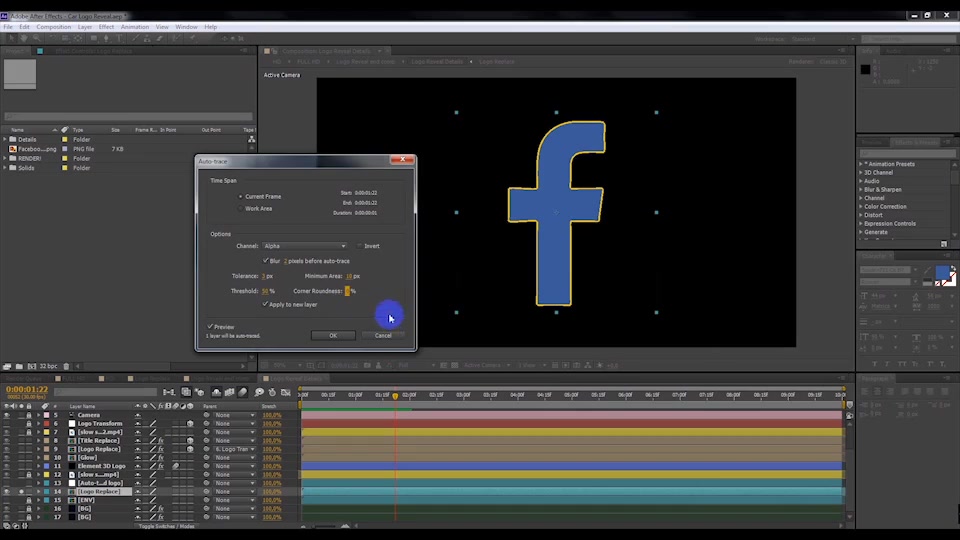This screenshot has width=960, height=540.
Task: Open the File menu
Action: 8,27
